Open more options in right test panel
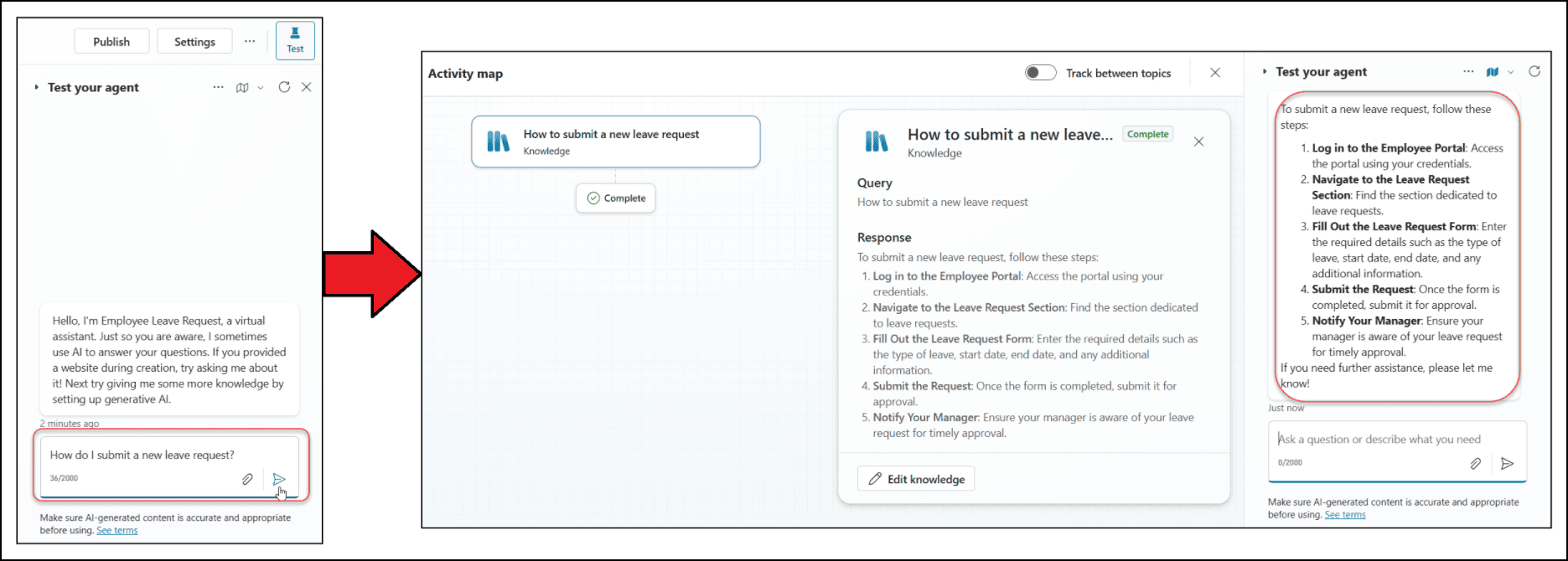The width and height of the screenshot is (1568, 561). [1467, 72]
